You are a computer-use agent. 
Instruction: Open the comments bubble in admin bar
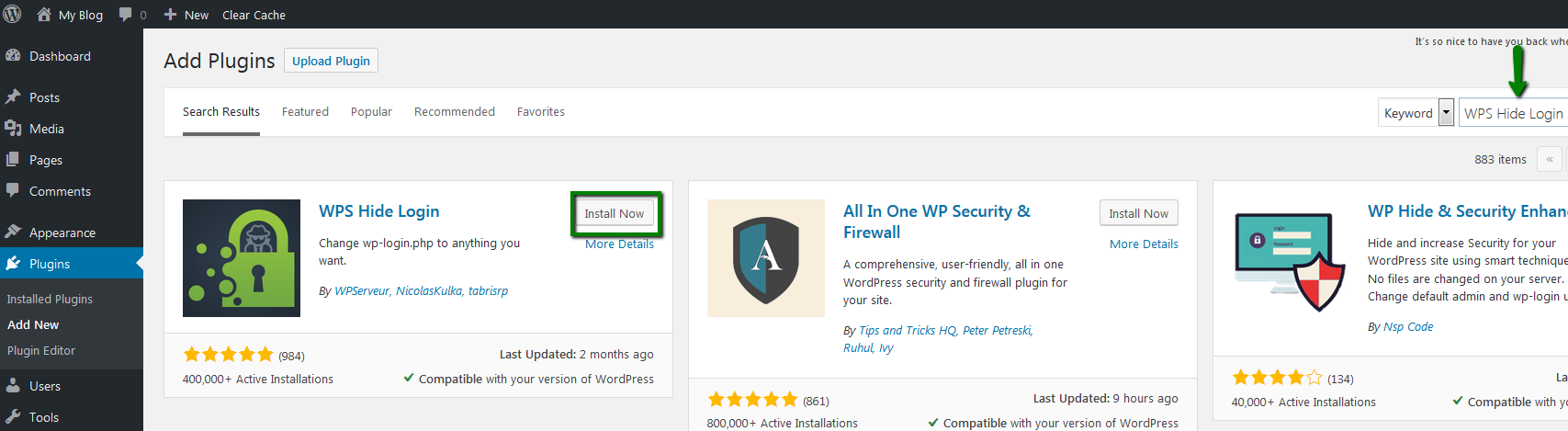126,14
